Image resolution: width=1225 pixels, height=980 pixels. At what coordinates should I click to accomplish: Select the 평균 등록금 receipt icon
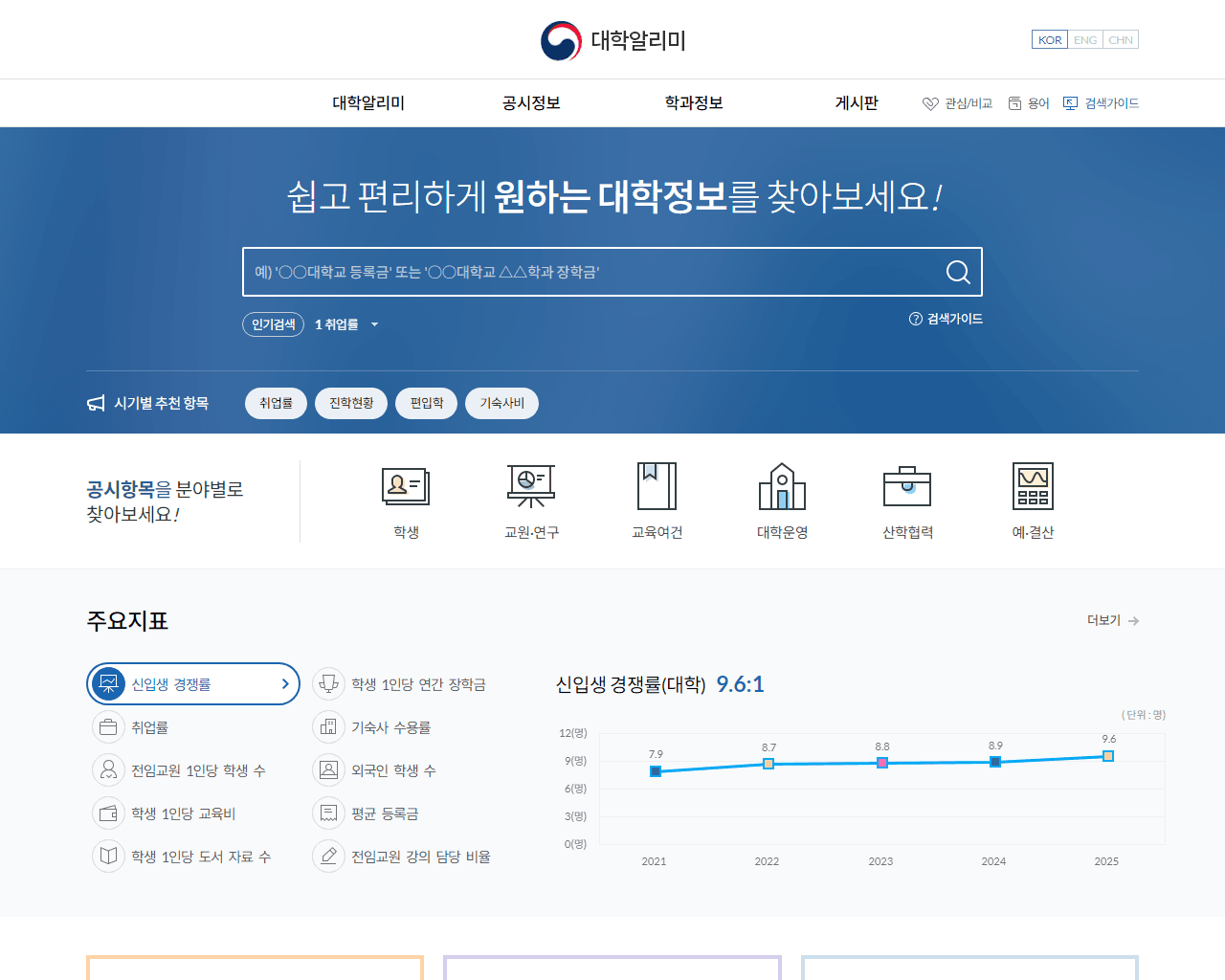point(328,813)
